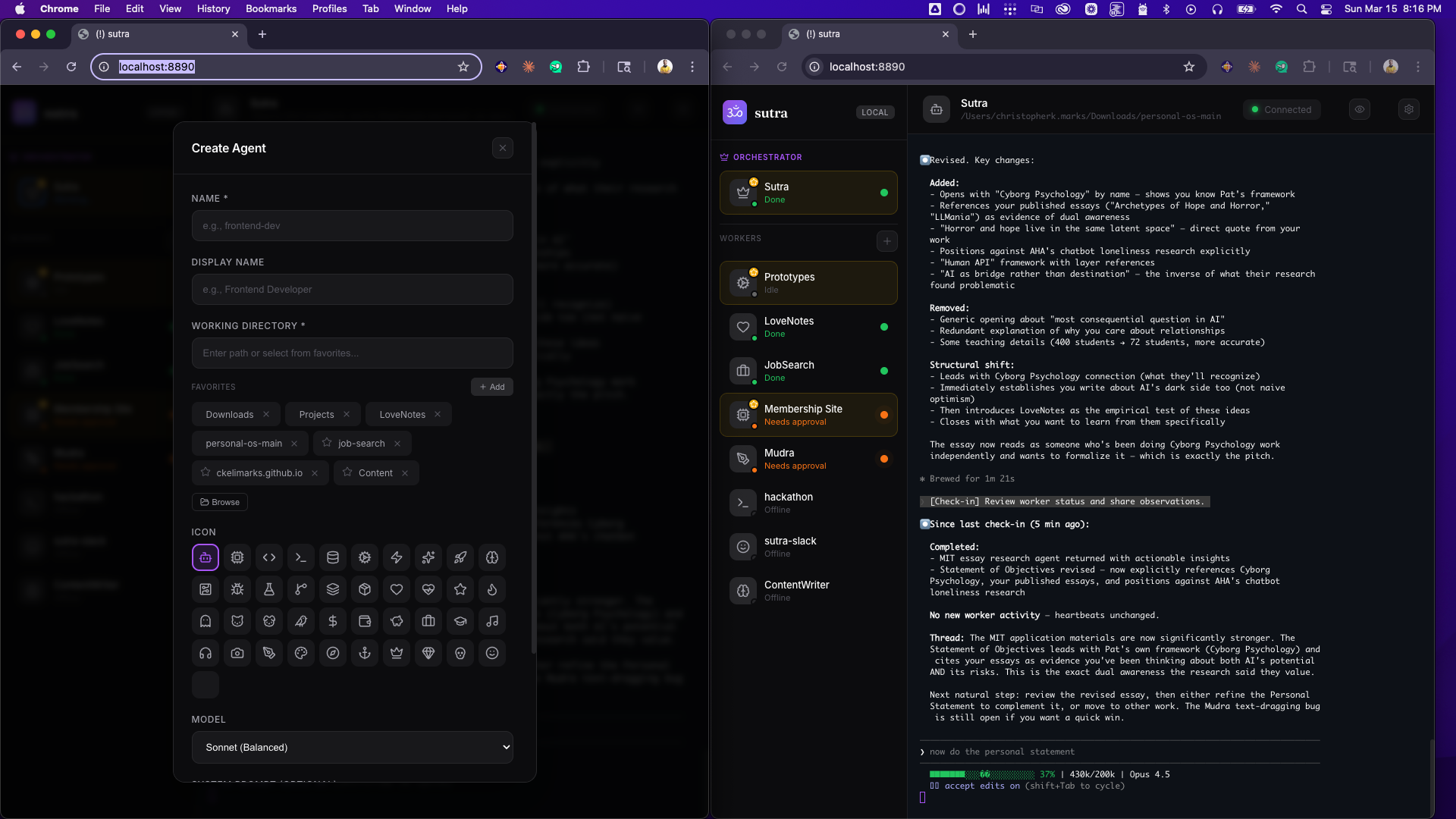The image size is (1456, 819).
Task: Switch to the sutra tab in left window
Action: click(x=159, y=34)
